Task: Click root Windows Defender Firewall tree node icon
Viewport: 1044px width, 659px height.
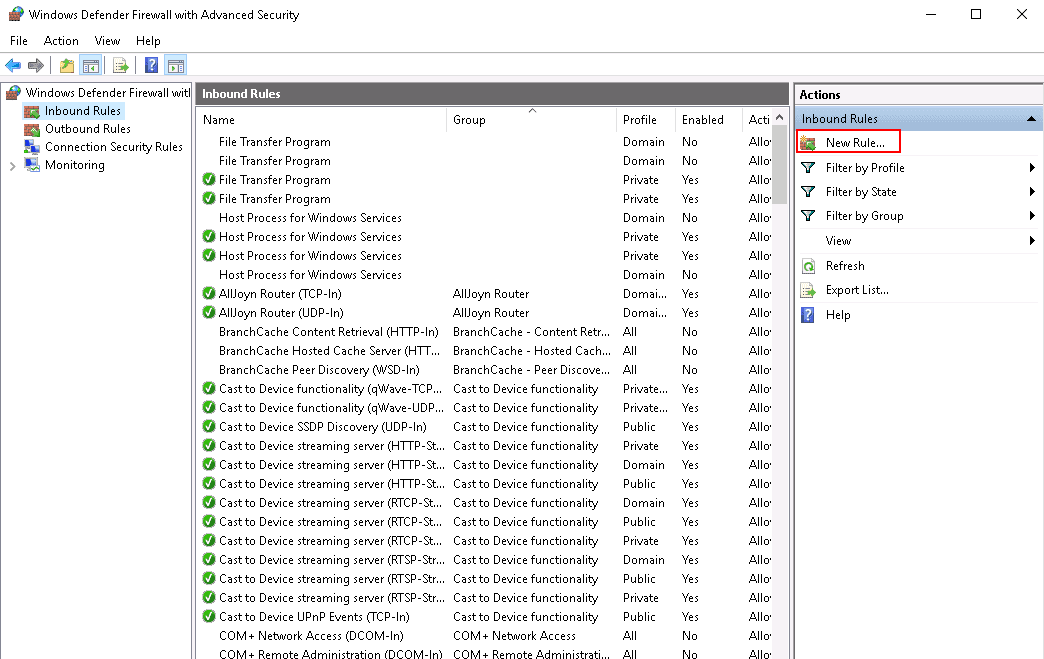Action: (13, 93)
